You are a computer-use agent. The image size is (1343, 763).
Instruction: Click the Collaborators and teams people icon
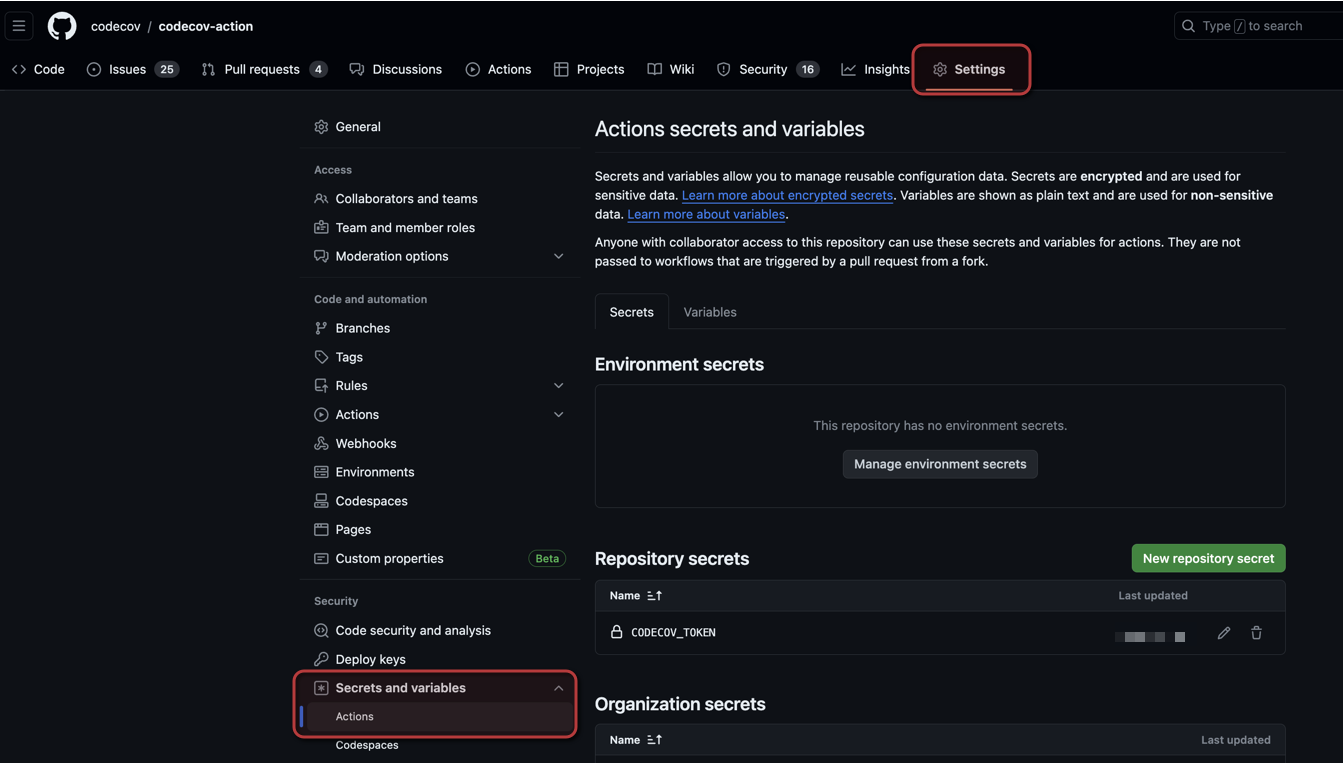[x=321, y=199]
